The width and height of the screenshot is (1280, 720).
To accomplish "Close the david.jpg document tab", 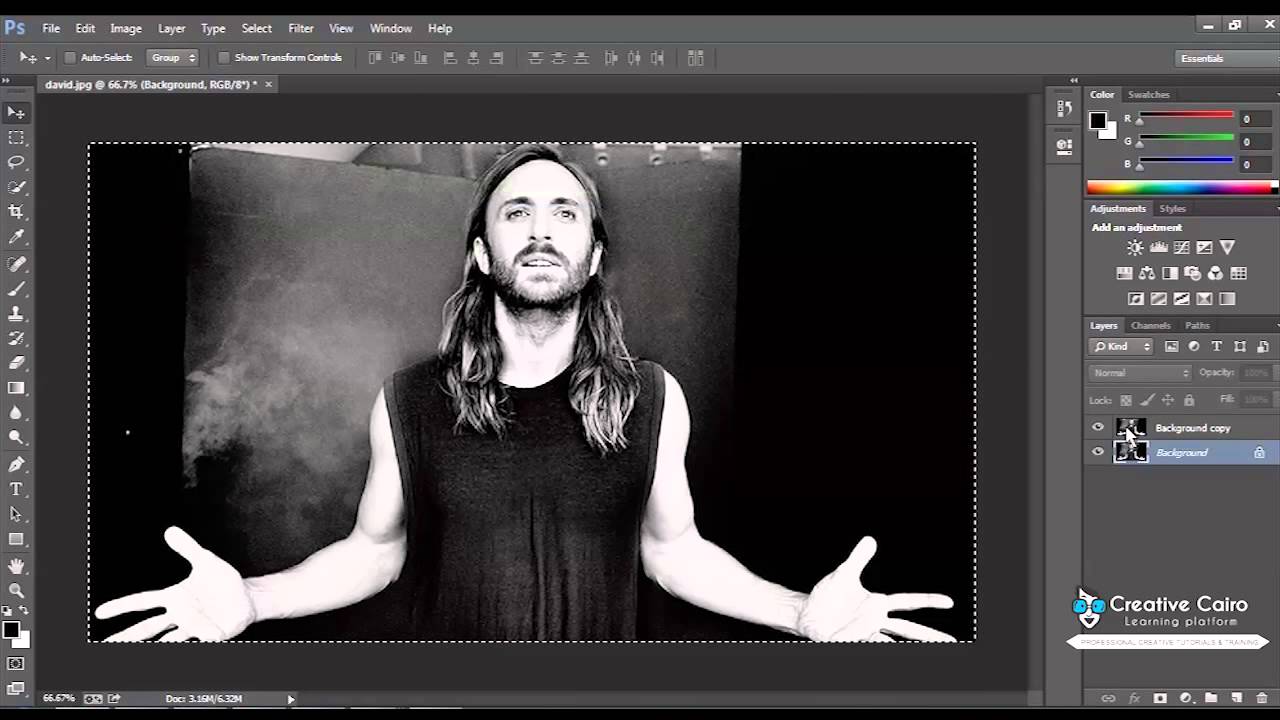I will [268, 85].
